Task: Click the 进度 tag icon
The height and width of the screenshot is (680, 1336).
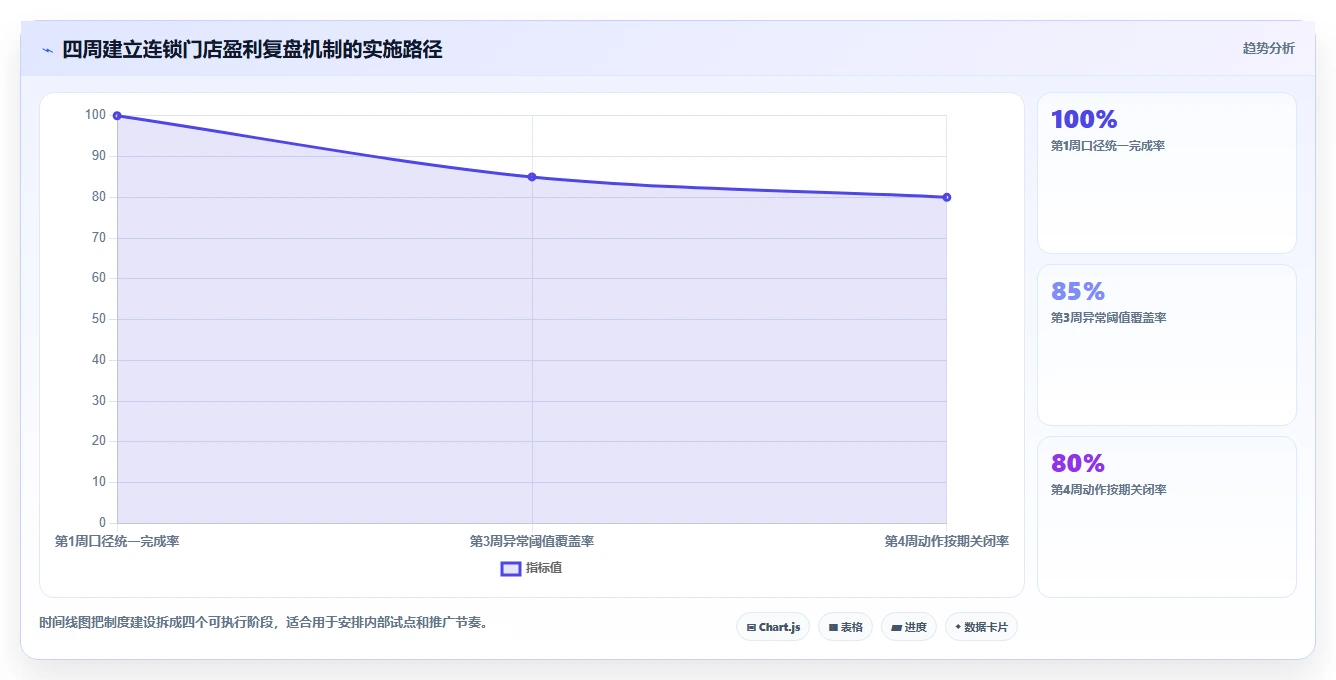Action: pyautogui.click(x=897, y=628)
